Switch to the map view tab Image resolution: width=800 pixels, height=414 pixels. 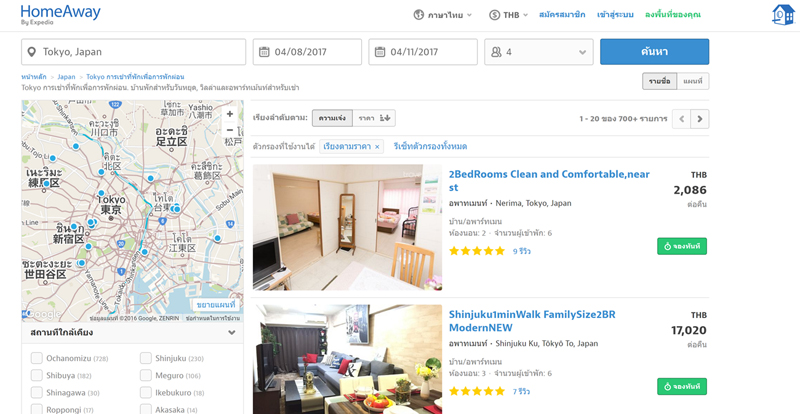(693, 81)
